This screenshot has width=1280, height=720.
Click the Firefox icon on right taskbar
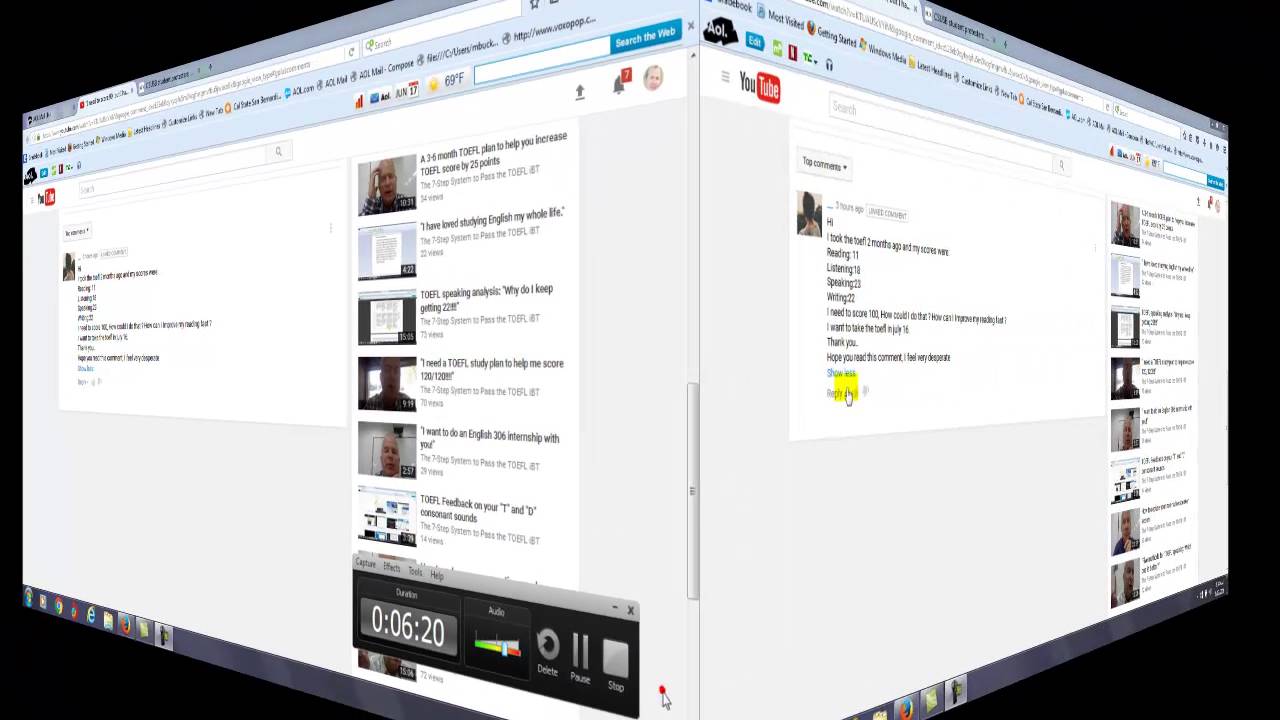[x=906, y=707]
